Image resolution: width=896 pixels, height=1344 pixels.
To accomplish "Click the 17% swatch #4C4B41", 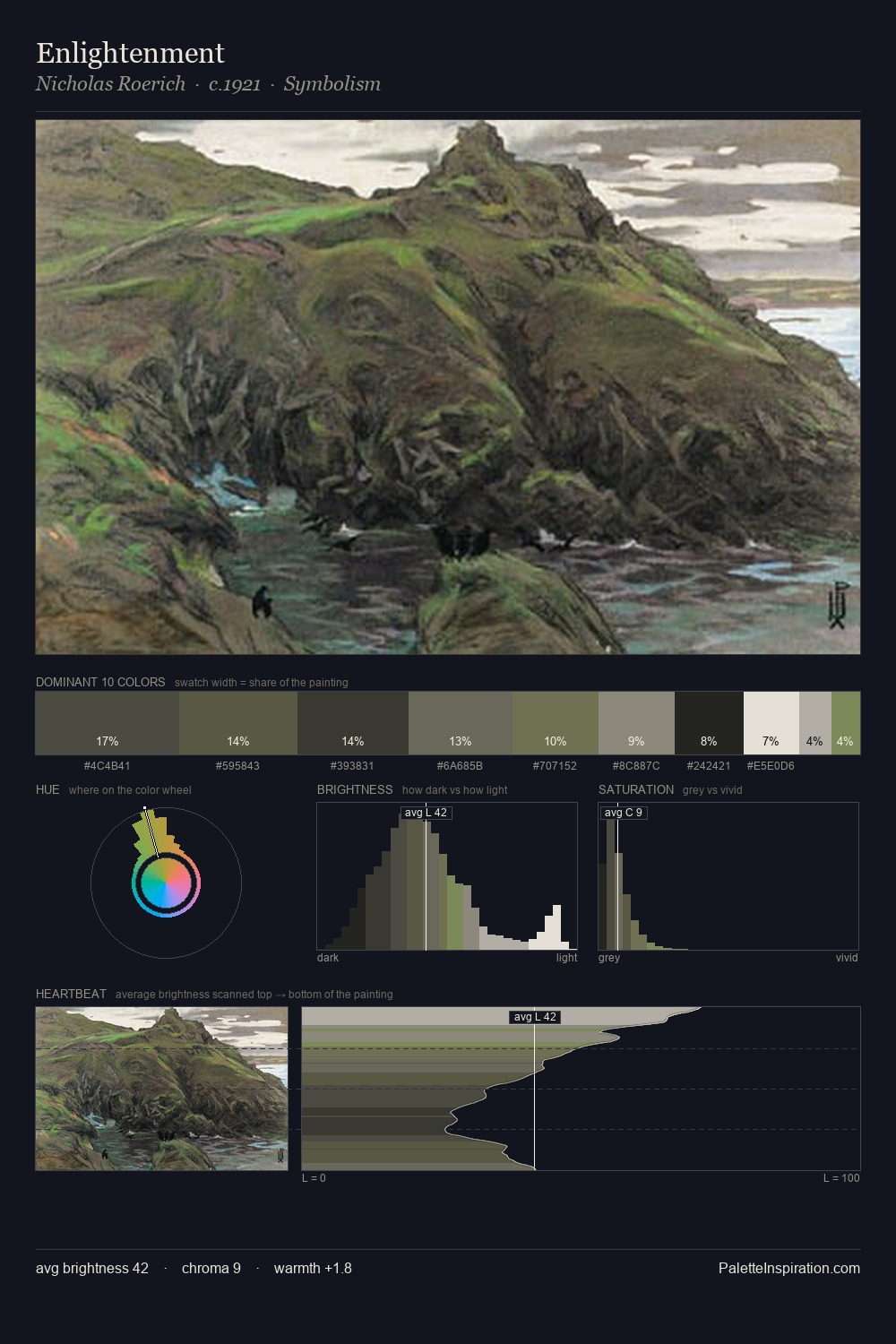I will click(x=108, y=723).
